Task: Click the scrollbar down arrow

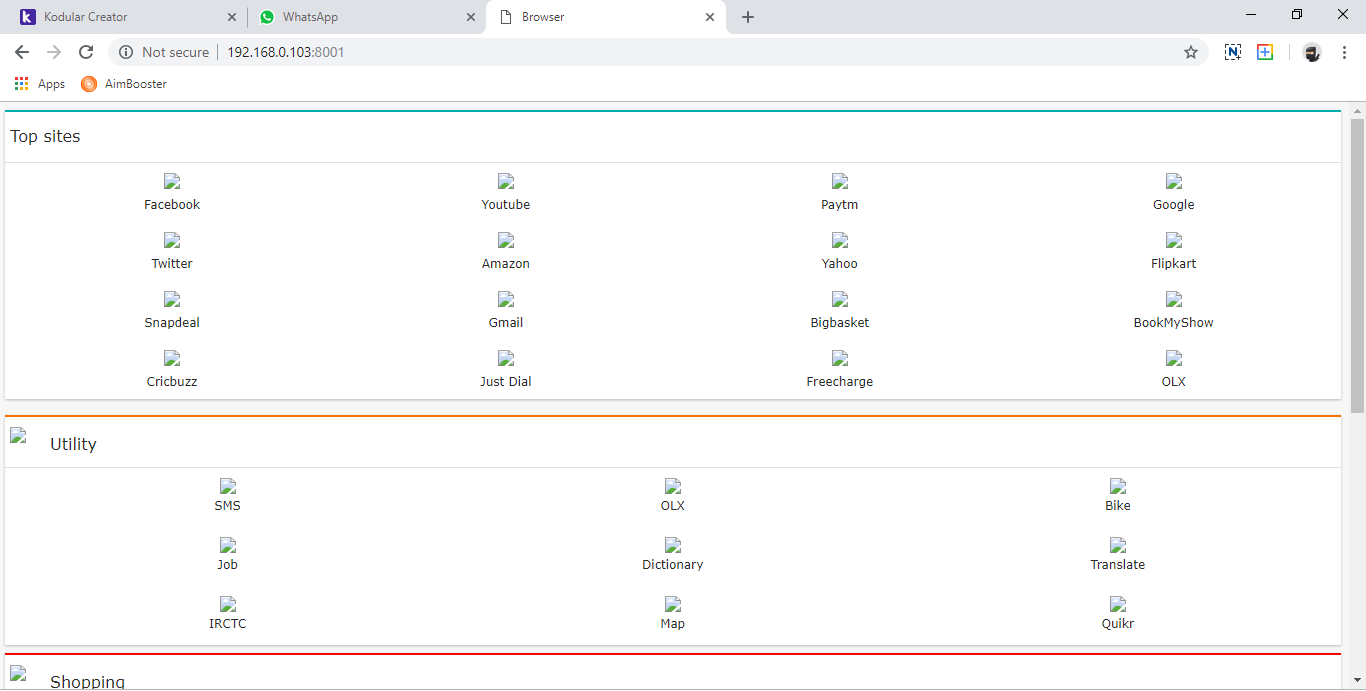Action: (x=1357, y=680)
